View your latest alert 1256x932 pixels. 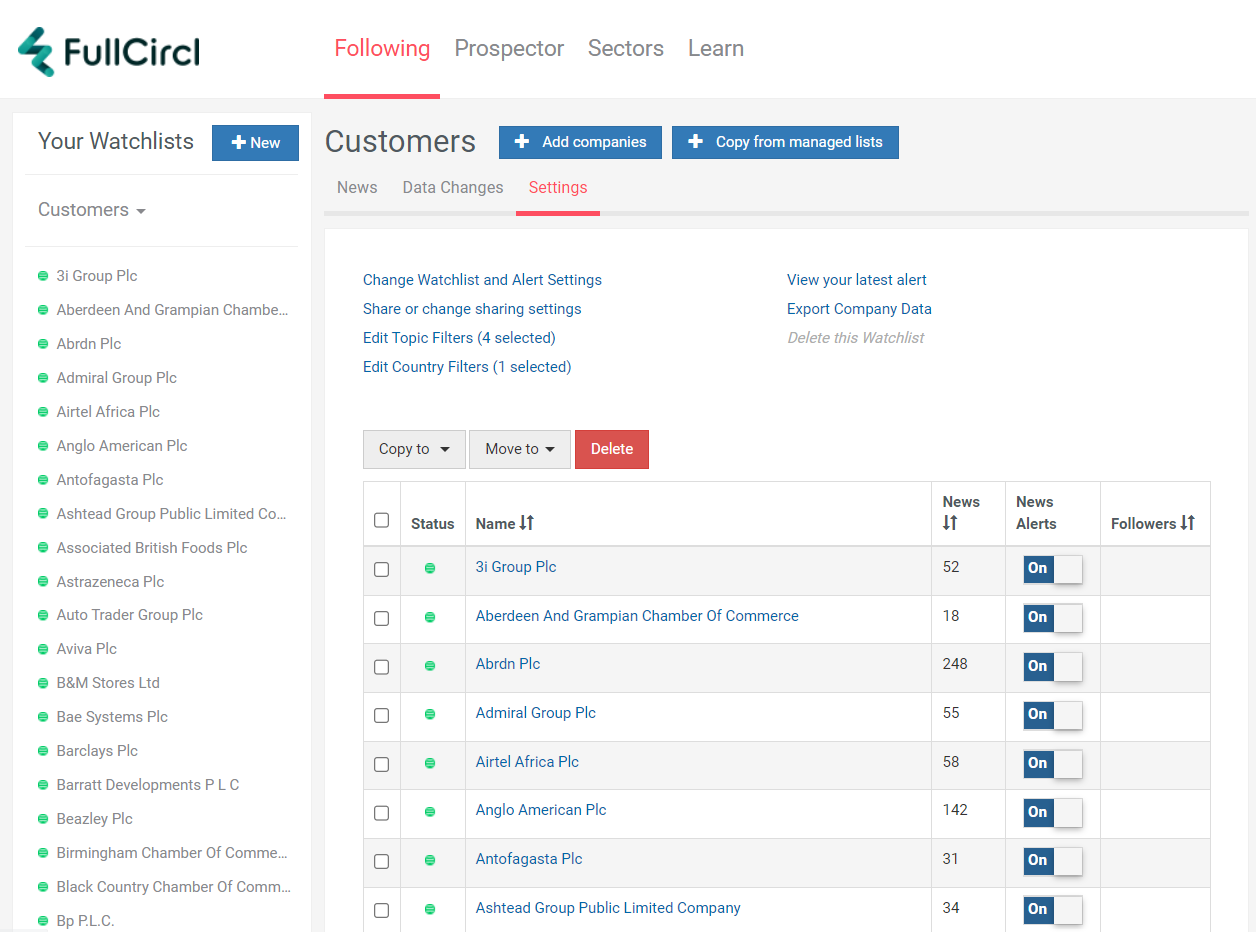coord(857,280)
